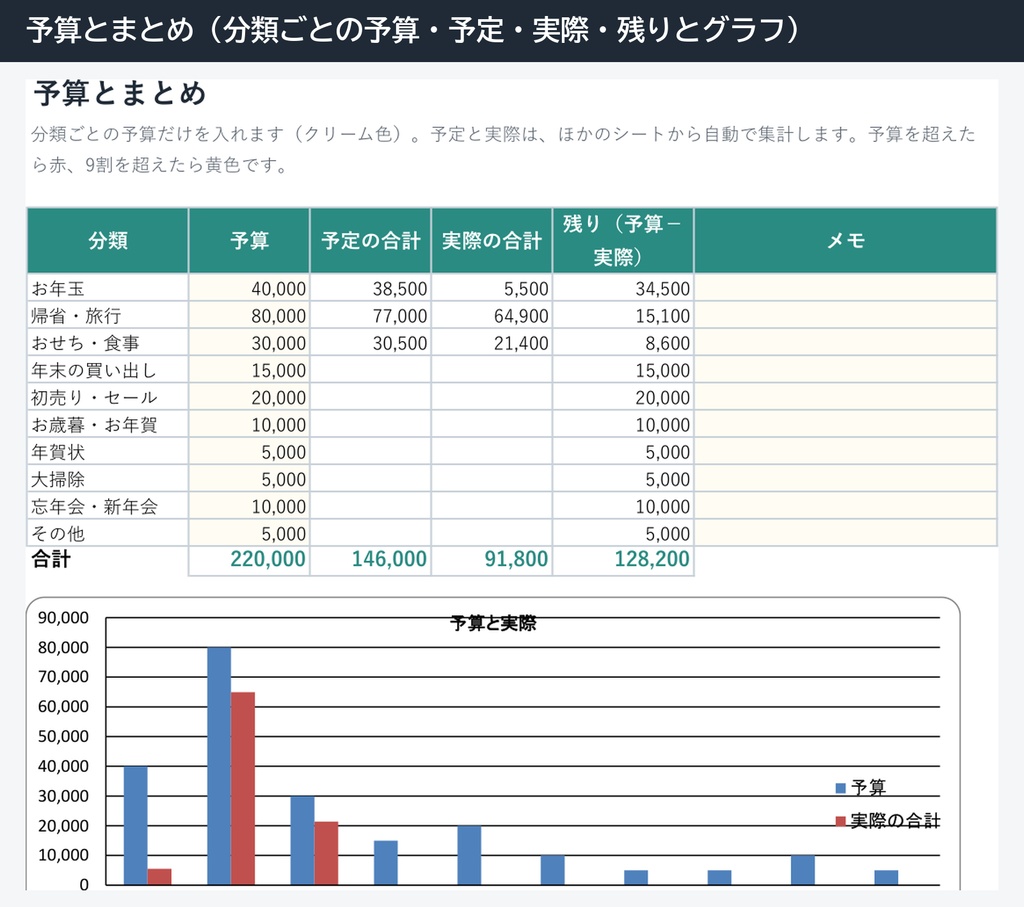Screen dimensions: 1024x907
Task: Click the 実際の合計 legend entry in chart
Action: point(888,821)
